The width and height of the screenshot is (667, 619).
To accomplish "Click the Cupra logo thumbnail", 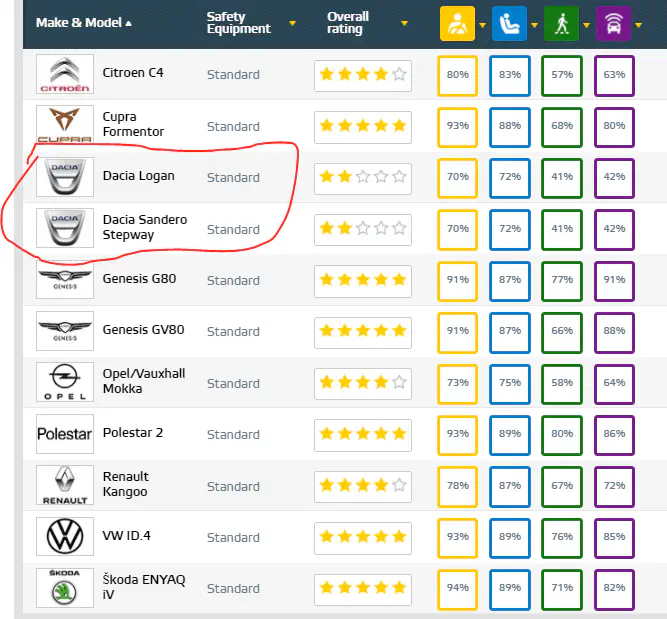I will click(x=65, y=125).
